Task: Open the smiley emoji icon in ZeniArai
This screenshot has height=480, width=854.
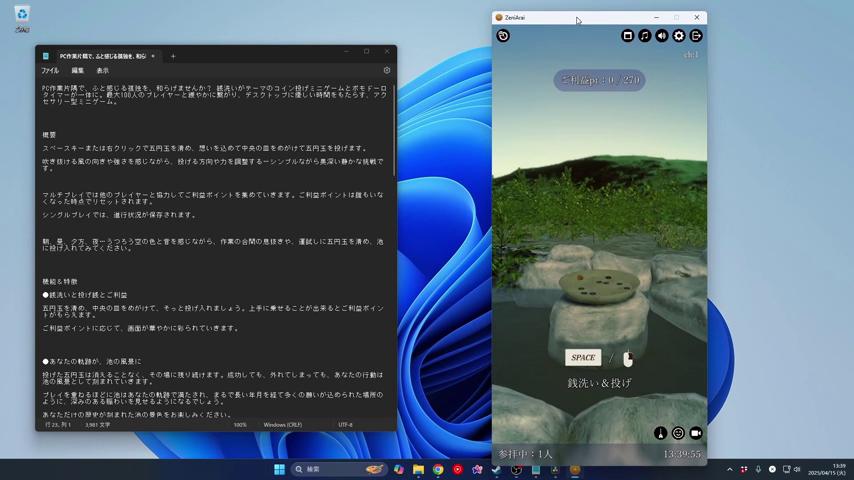Action: click(678, 433)
